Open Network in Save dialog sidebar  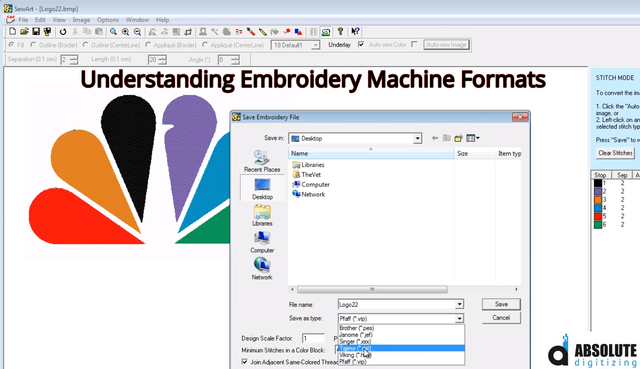click(x=262, y=269)
